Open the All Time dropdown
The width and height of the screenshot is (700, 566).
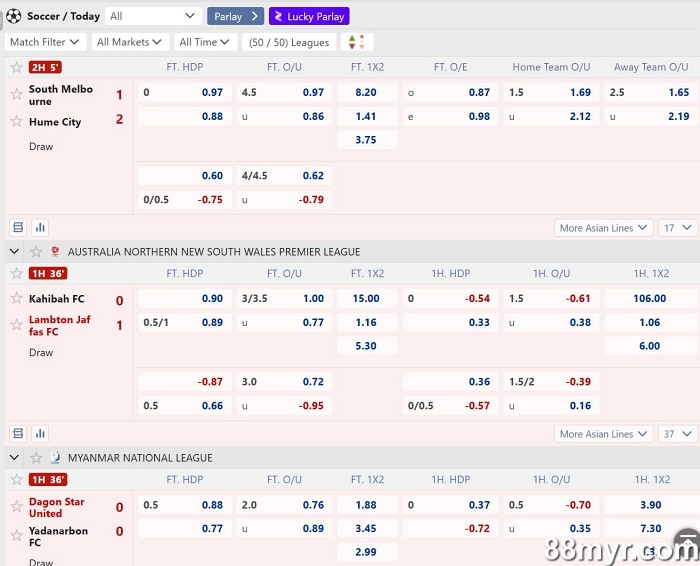coord(205,42)
